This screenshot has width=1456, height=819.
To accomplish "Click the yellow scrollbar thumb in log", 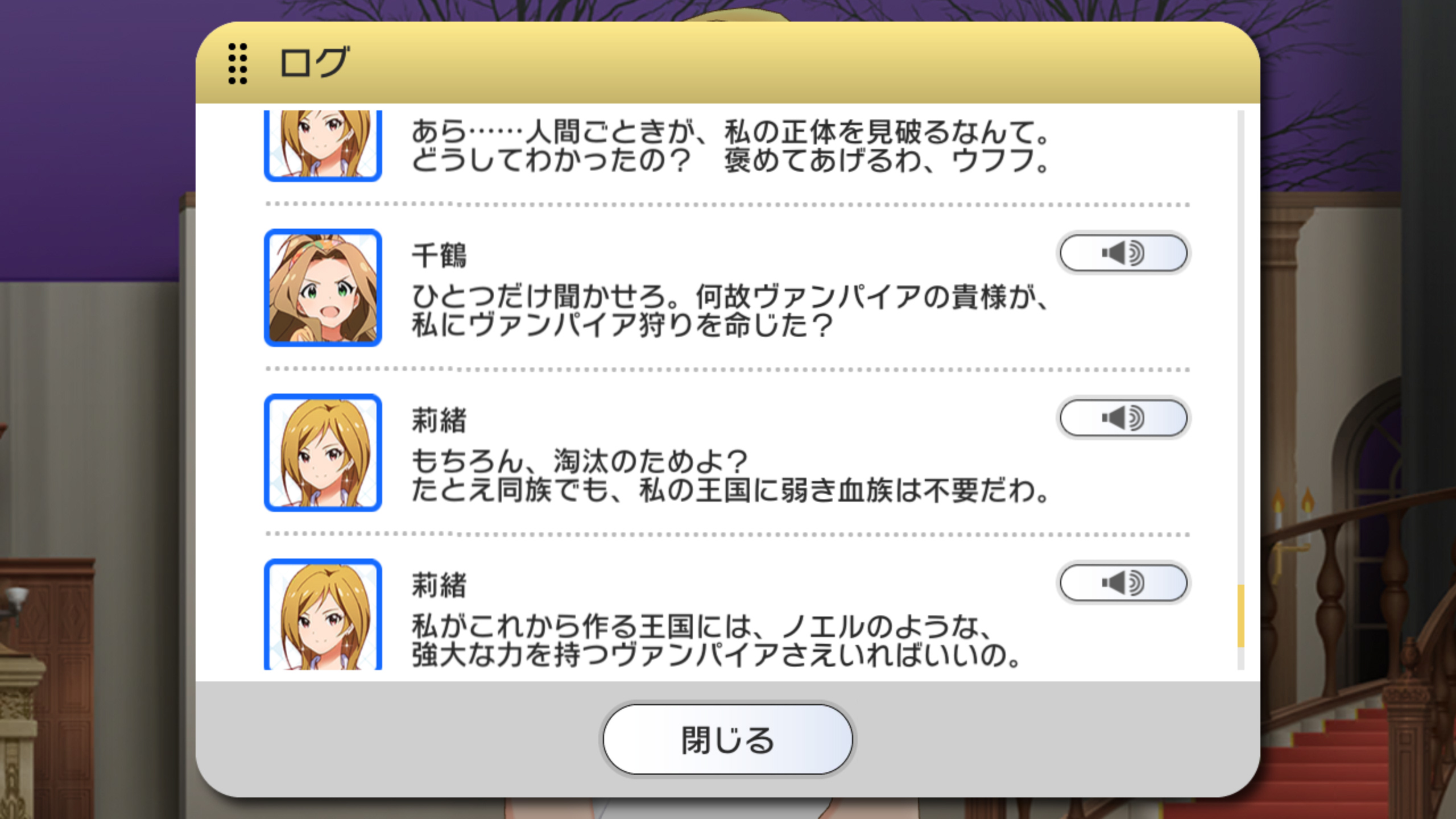I will click(x=1241, y=616).
